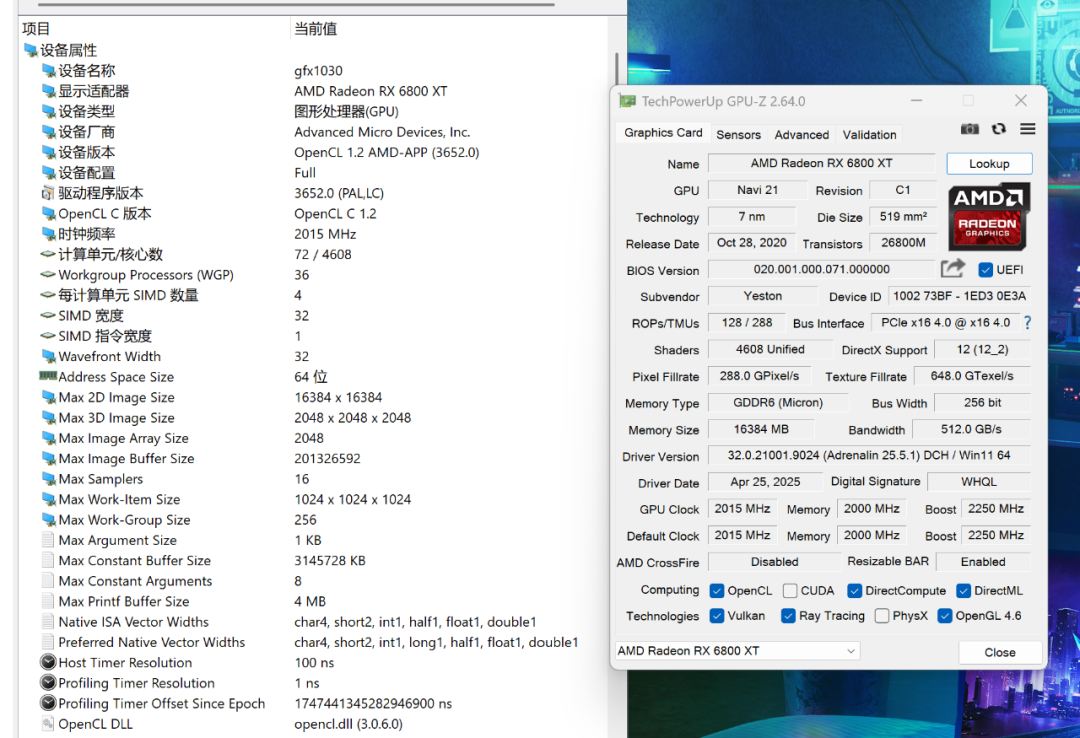Select the gfx1030 value text
The image size is (1080, 738).
[318, 70]
